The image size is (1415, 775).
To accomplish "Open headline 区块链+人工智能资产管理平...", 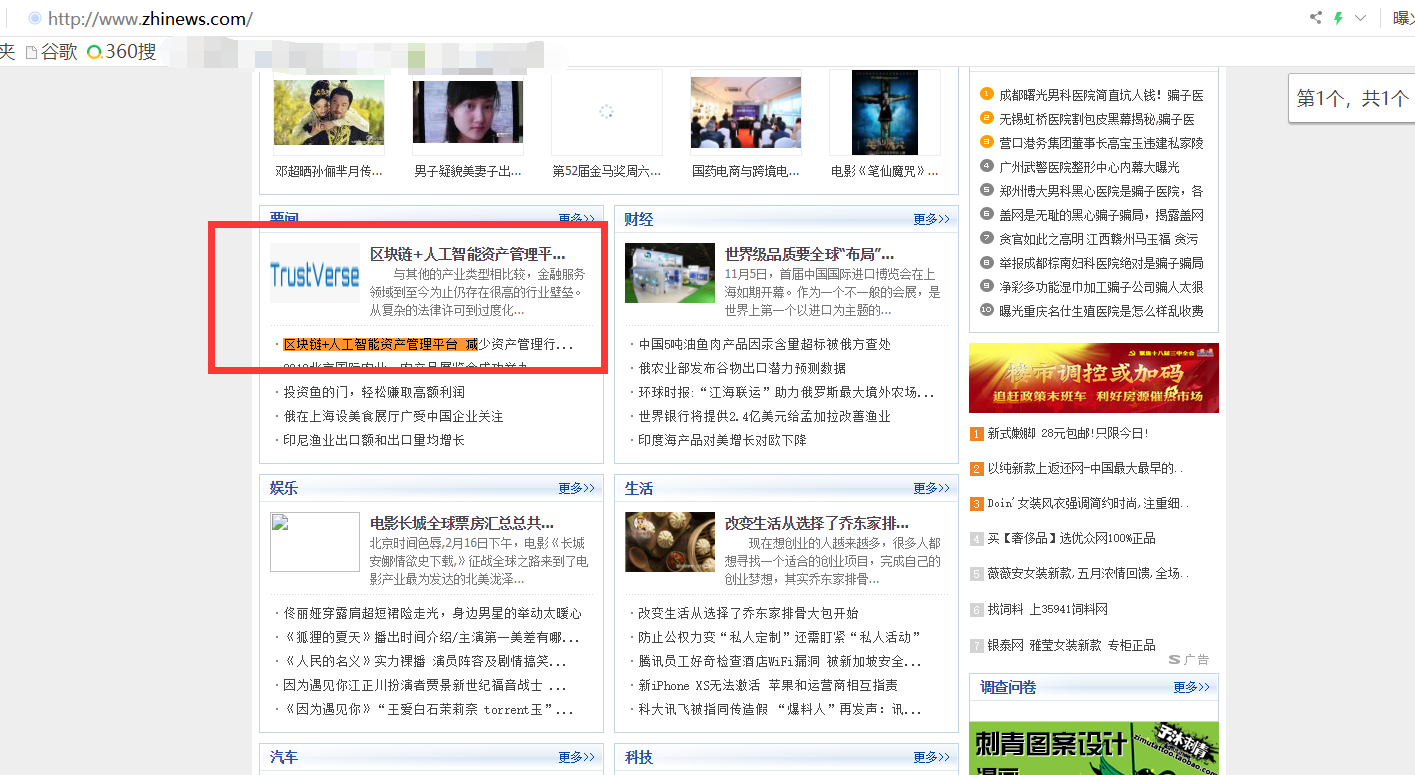I will (467, 254).
